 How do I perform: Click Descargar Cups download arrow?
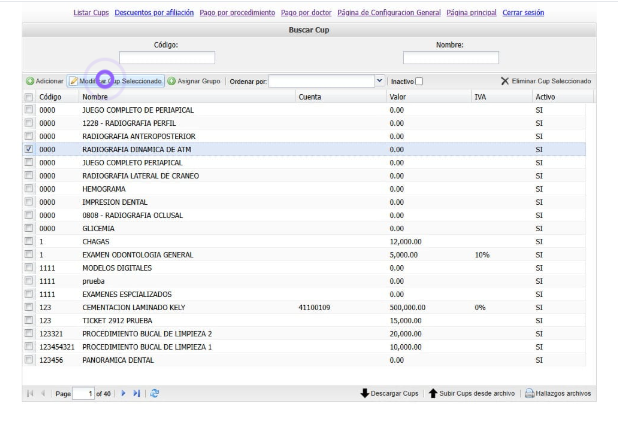pos(365,394)
